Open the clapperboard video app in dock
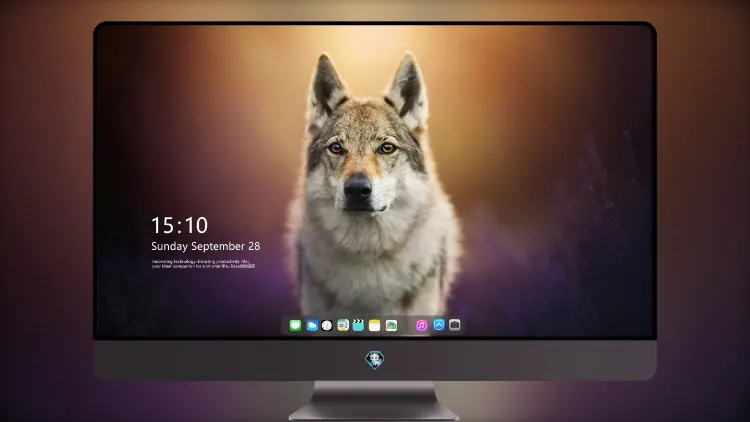 click(x=358, y=325)
